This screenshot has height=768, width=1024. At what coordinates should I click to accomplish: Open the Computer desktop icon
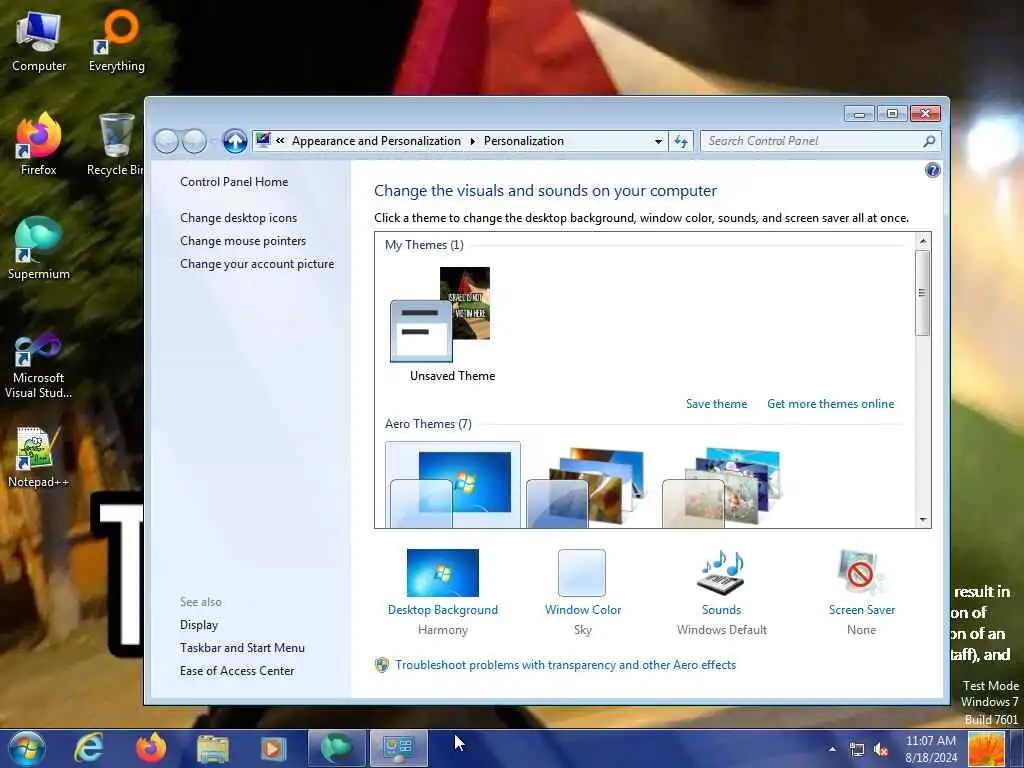(39, 41)
